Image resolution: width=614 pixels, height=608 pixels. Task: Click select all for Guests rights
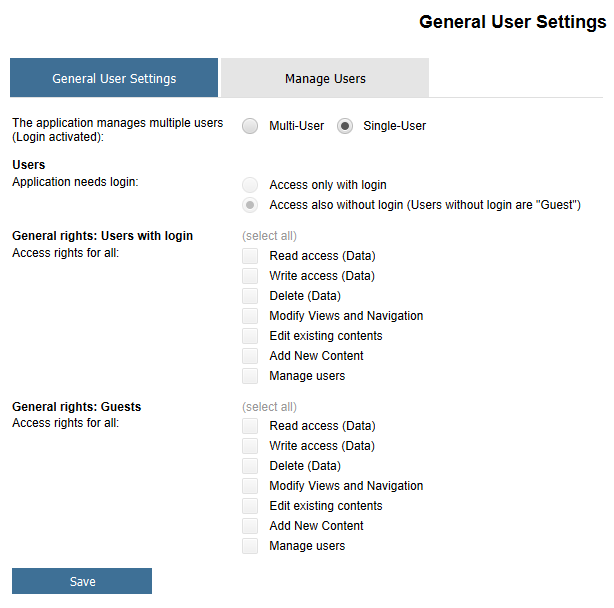tap(269, 407)
